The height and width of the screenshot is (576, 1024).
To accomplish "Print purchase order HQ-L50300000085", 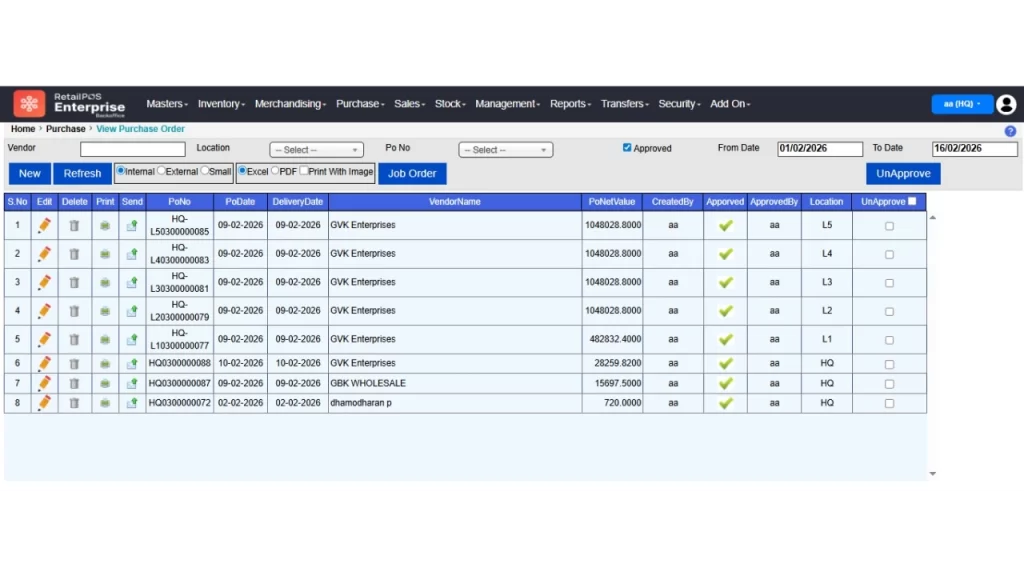I will [x=104, y=226].
